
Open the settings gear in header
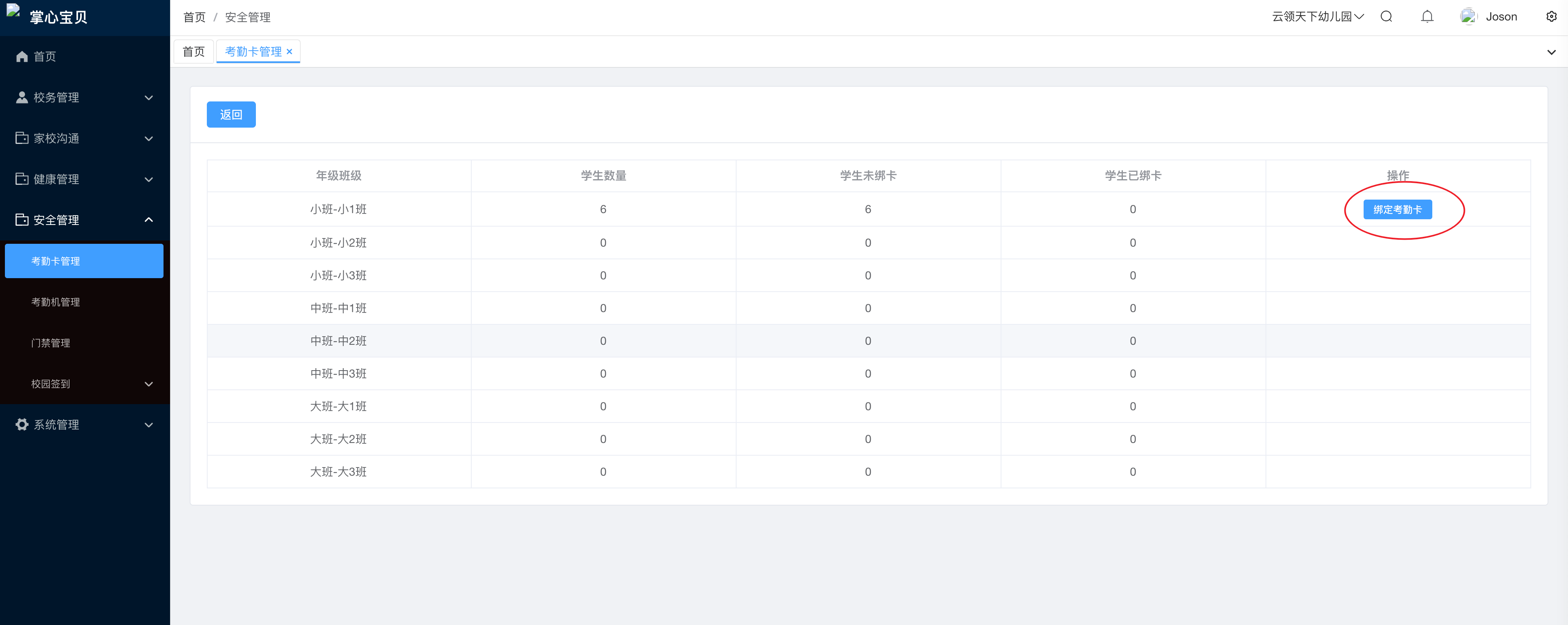[x=1552, y=16]
